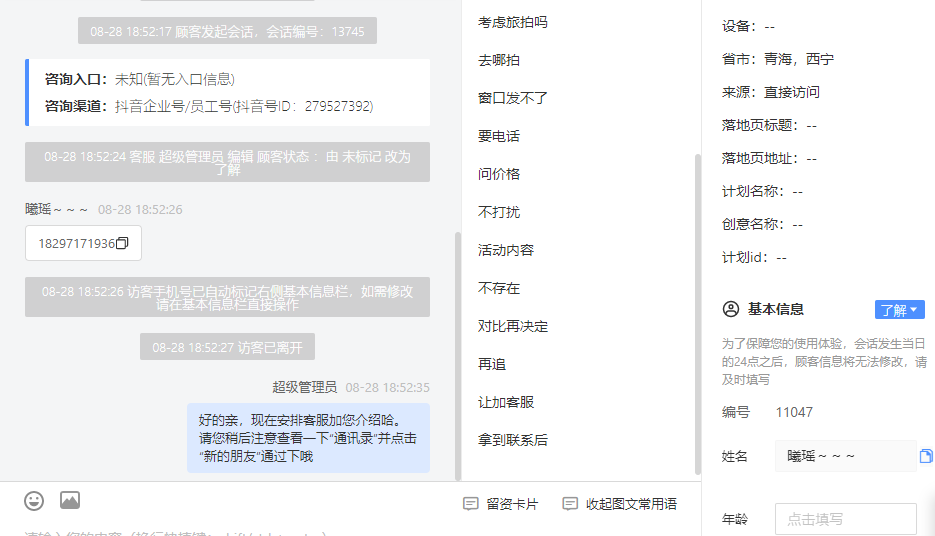This screenshot has height=536, width=935.
Task: Click the 落地页标题 entry
Action: [769, 125]
